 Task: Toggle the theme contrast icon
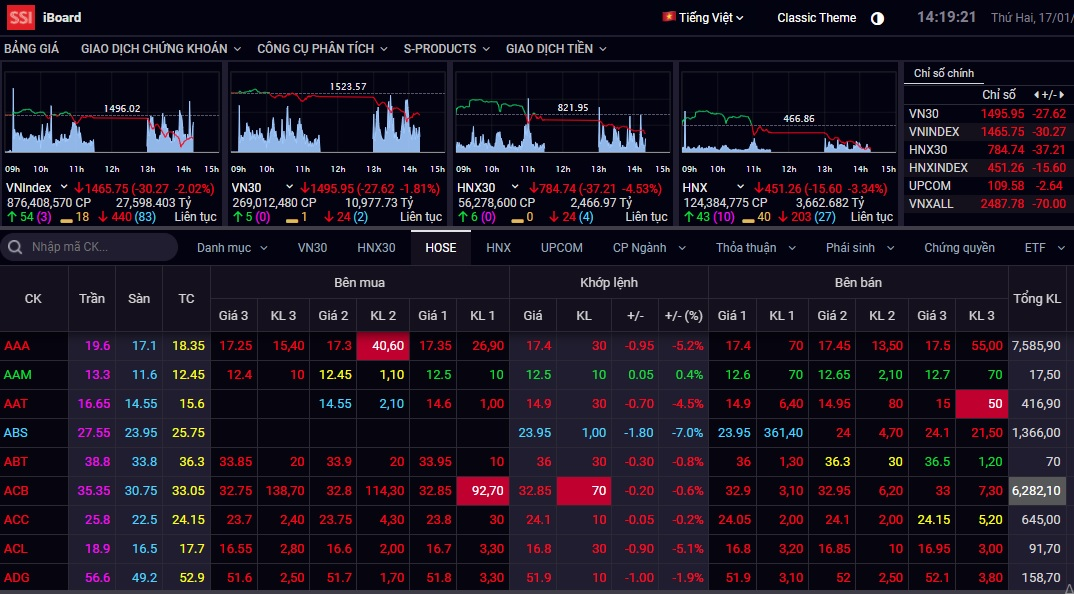click(877, 18)
